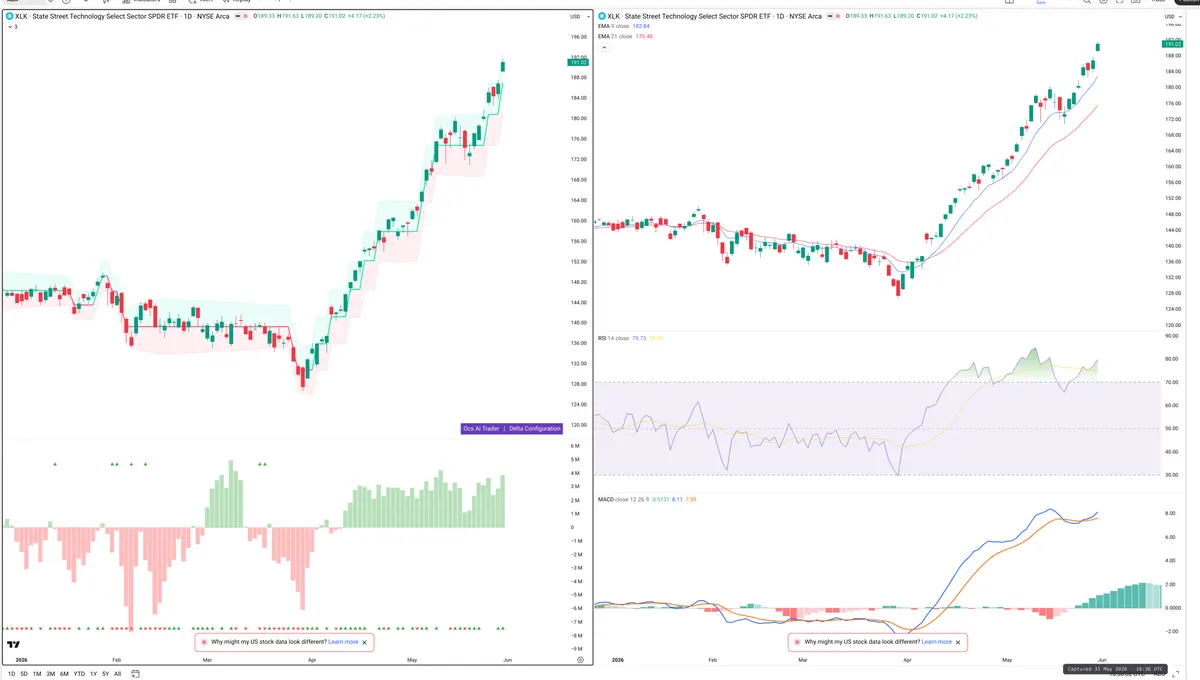This screenshot has height=680, width=1200.
Task: Dismiss the right chart US stock data notice
Action: [959, 642]
